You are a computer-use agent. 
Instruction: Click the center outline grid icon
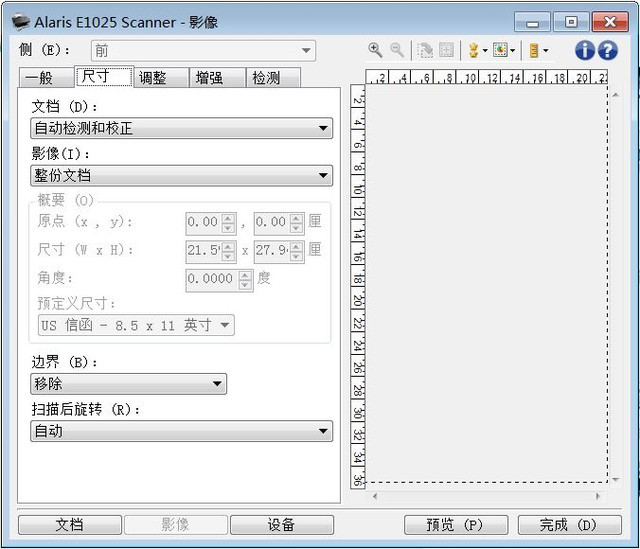click(446, 50)
